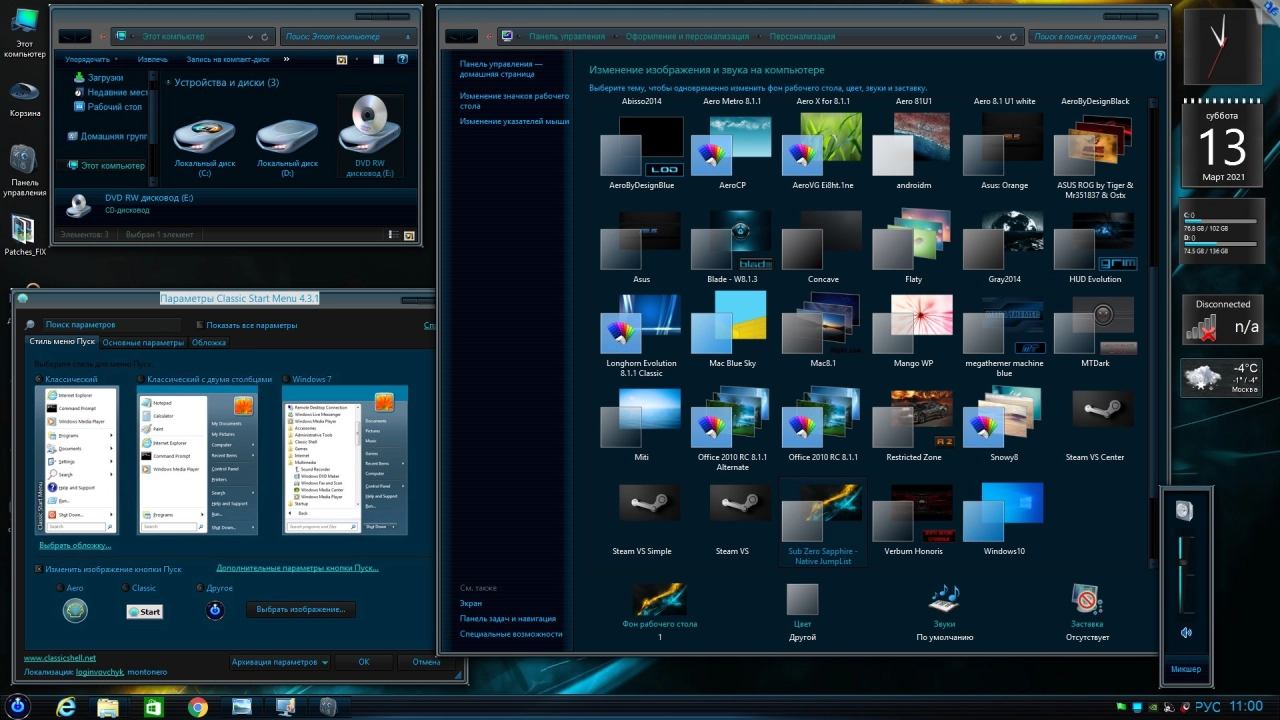1280x720 pixels.
Task: Open the Recycle Bin (Корзина) desktop icon
Action: [25, 98]
